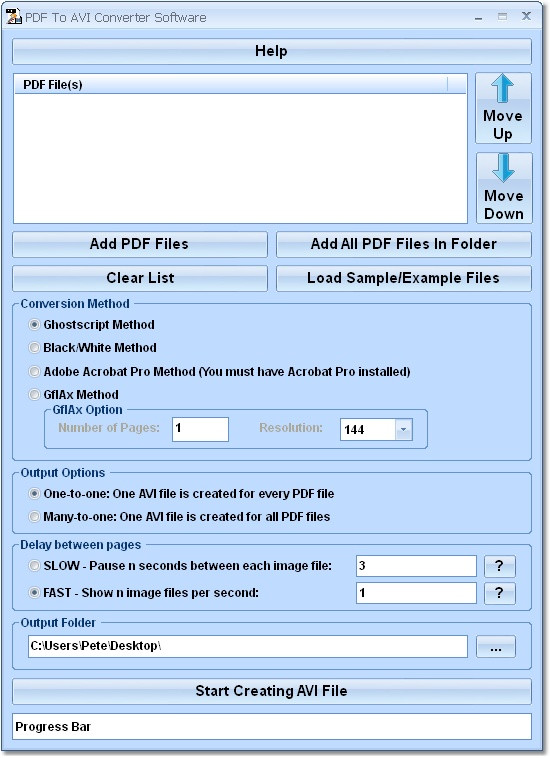Start Creating AVI File
The image size is (550, 758).
coord(272,691)
